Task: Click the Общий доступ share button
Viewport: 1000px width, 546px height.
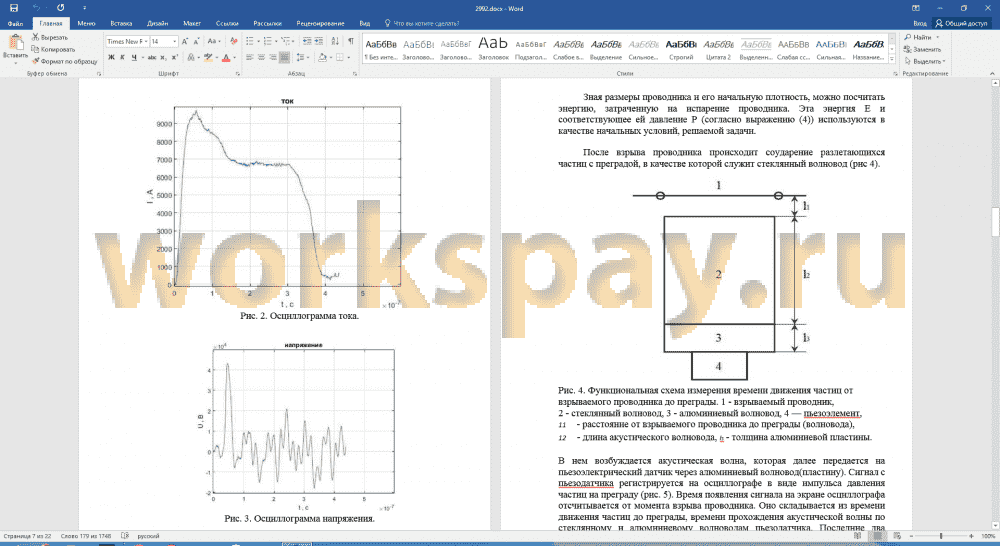Action: coord(961,24)
